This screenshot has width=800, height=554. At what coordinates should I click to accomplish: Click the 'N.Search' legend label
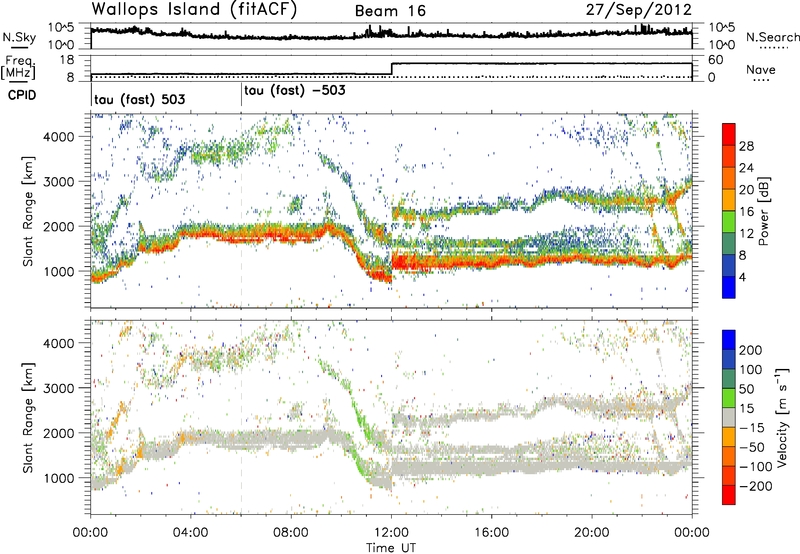(x=773, y=37)
